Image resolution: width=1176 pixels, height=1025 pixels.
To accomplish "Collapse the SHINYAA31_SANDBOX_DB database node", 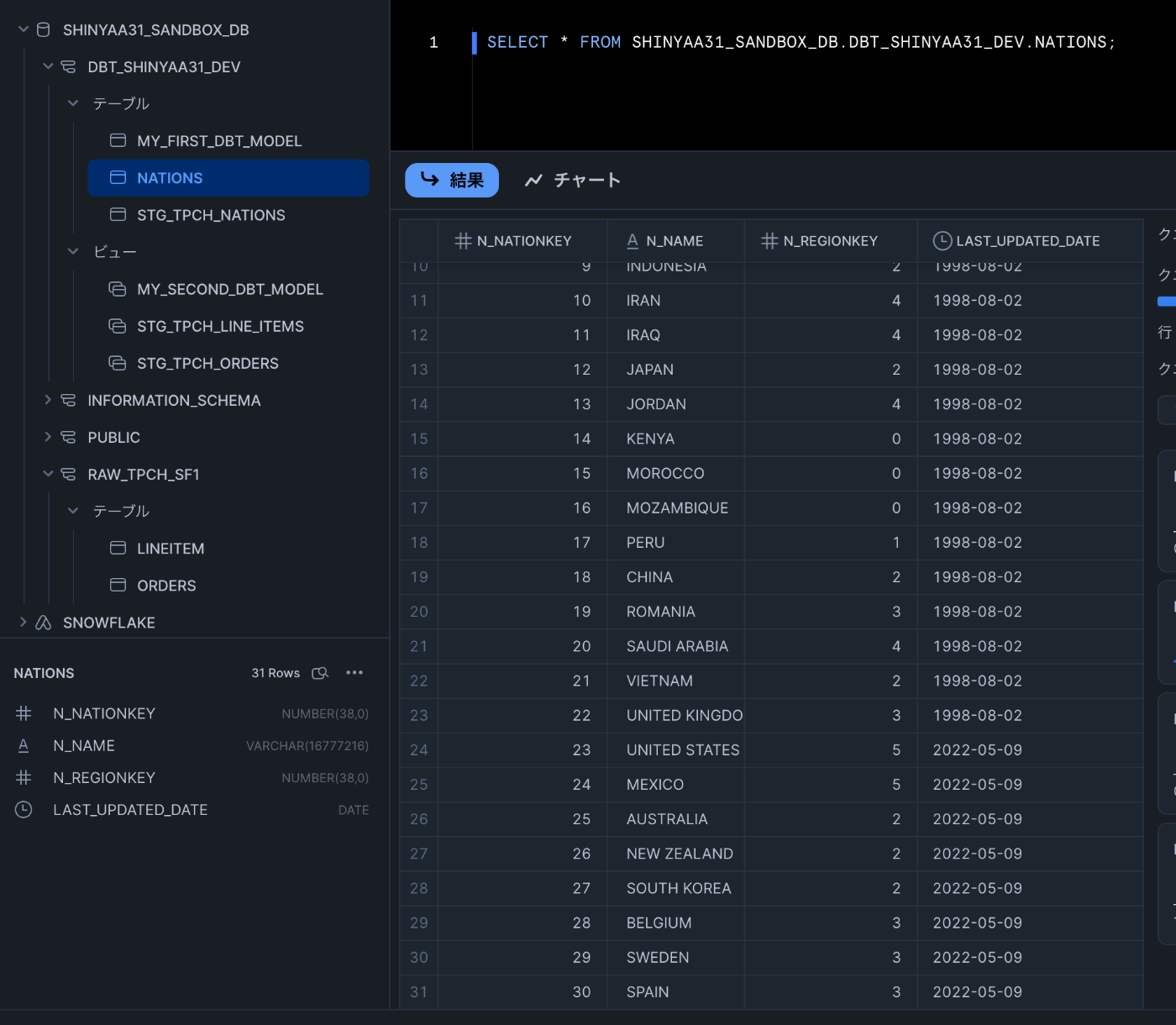I will [x=24, y=29].
